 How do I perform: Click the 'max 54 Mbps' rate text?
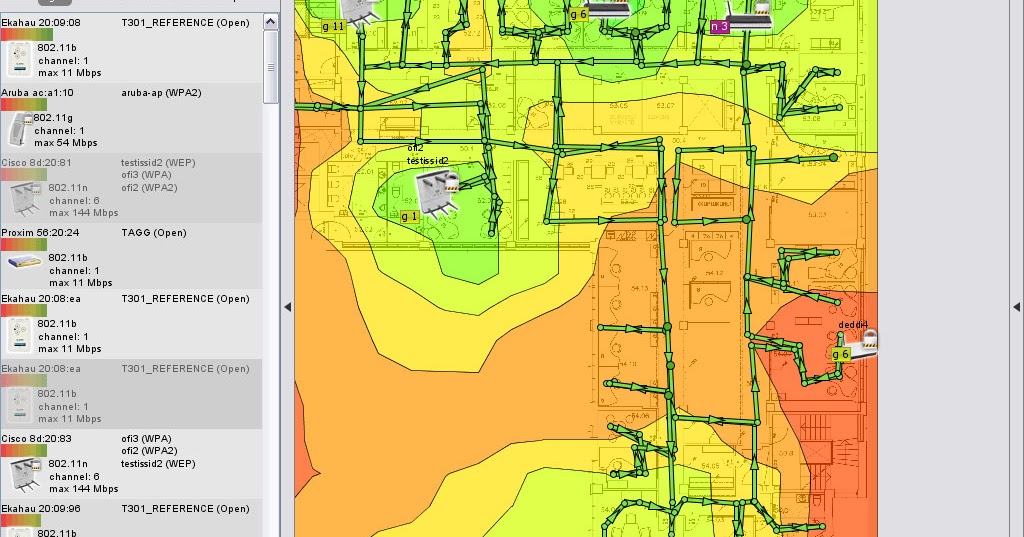[66, 142]
